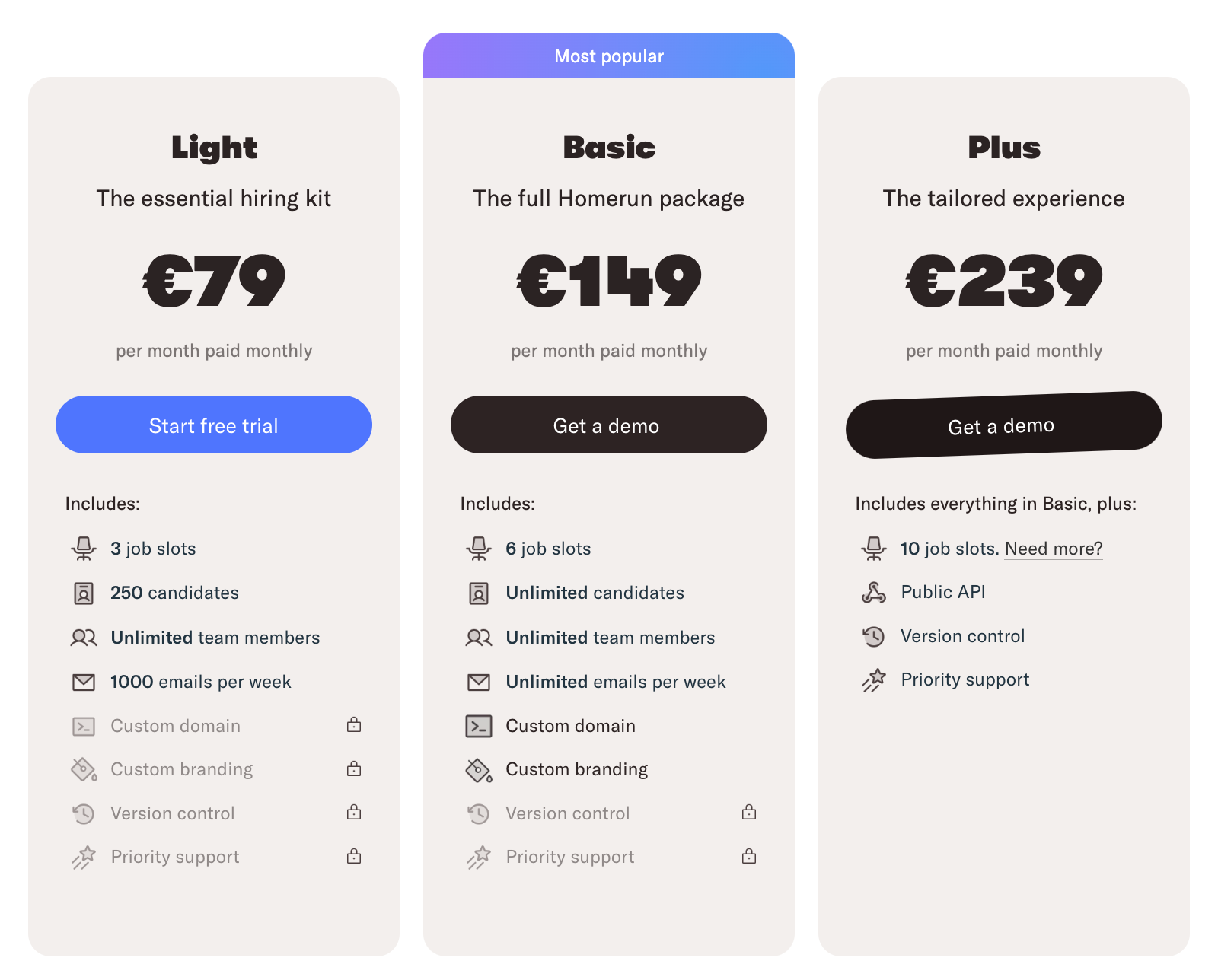
Task: Click Start free trial for the Light plan
Action: pyautogui.click(x=214, y=425)
